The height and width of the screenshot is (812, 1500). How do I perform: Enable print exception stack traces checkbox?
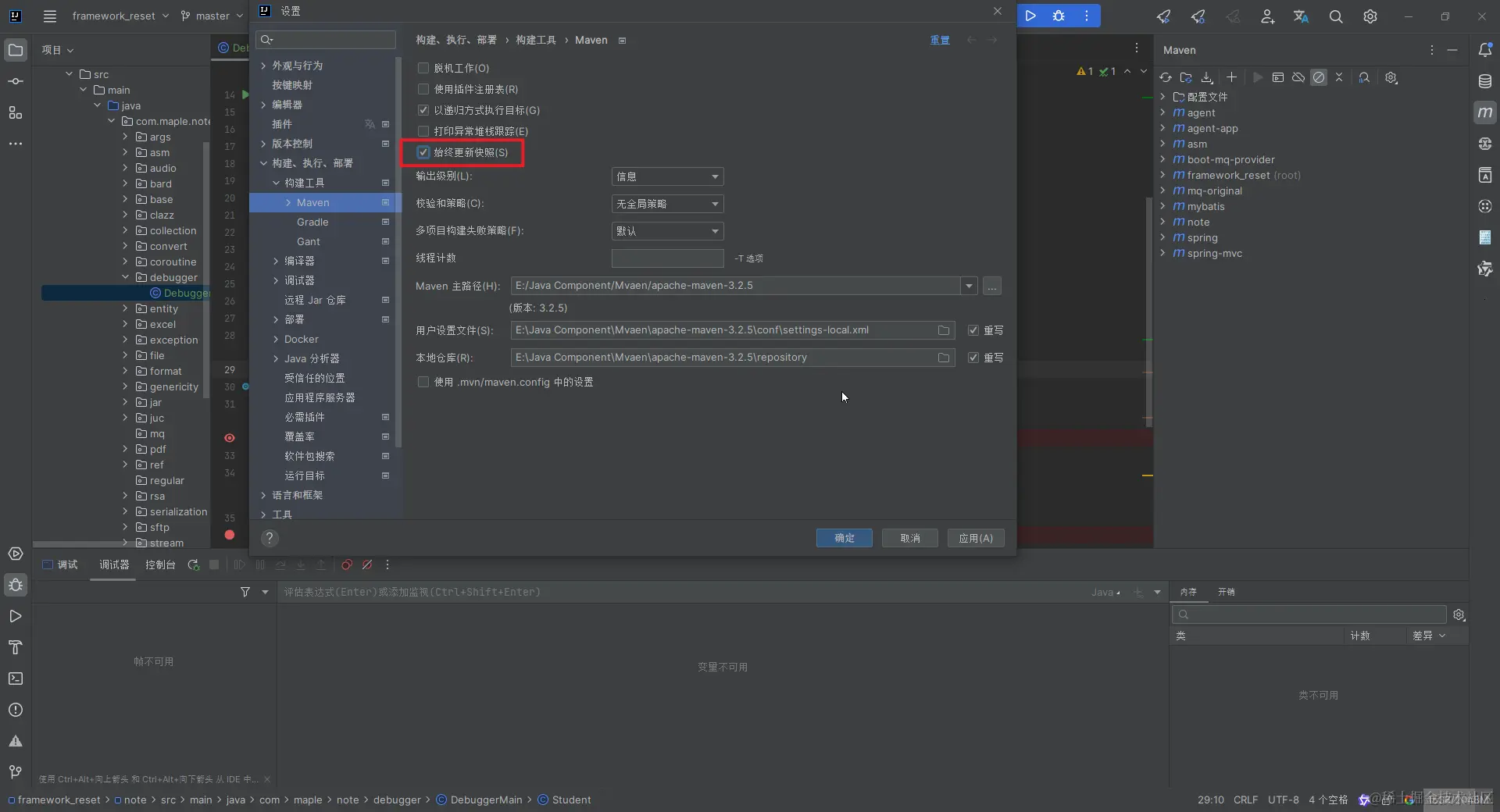coord(423,131)
